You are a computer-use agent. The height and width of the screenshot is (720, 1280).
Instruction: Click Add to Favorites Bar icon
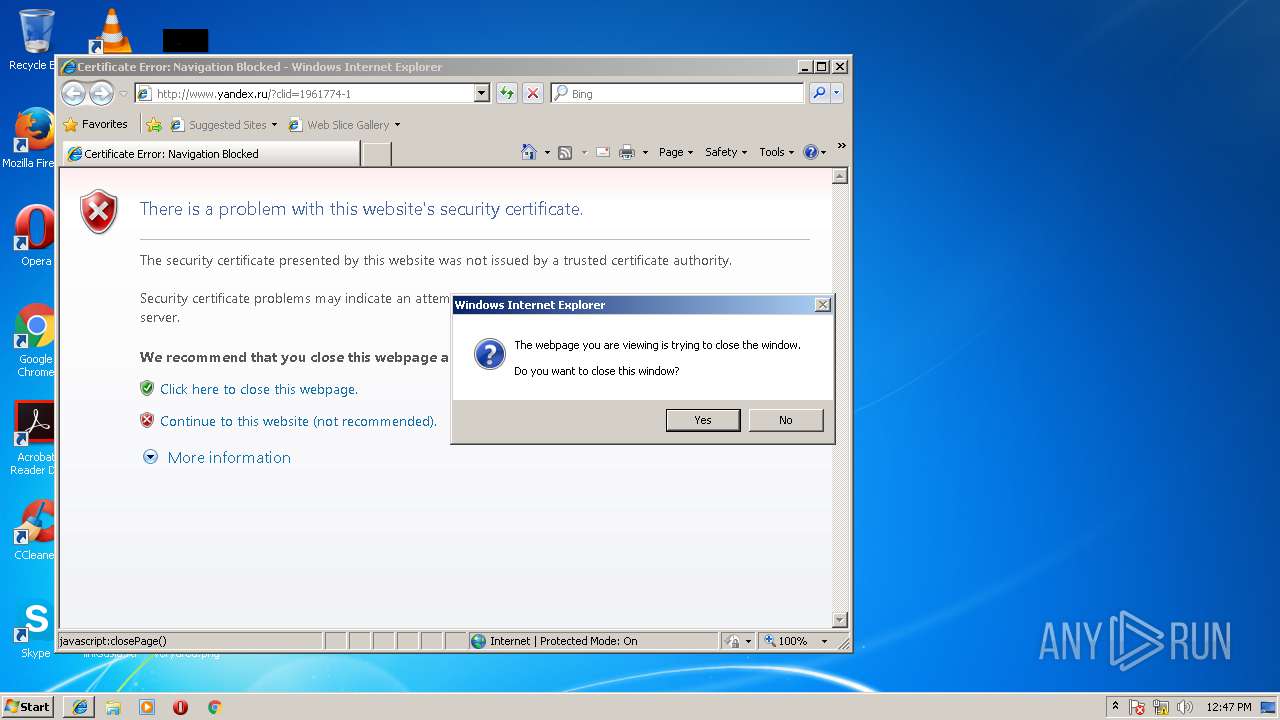click(x=154, y=125)
